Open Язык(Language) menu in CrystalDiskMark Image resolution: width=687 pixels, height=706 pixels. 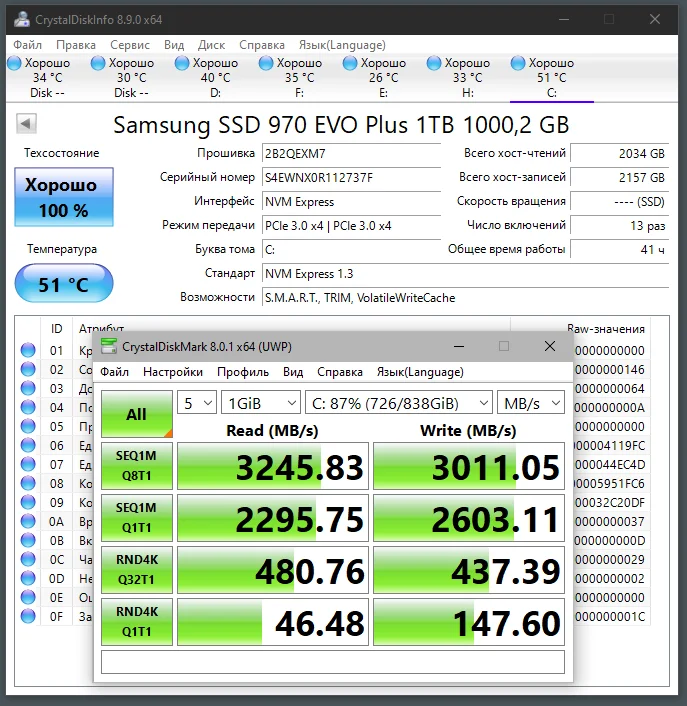coord(420,372)
